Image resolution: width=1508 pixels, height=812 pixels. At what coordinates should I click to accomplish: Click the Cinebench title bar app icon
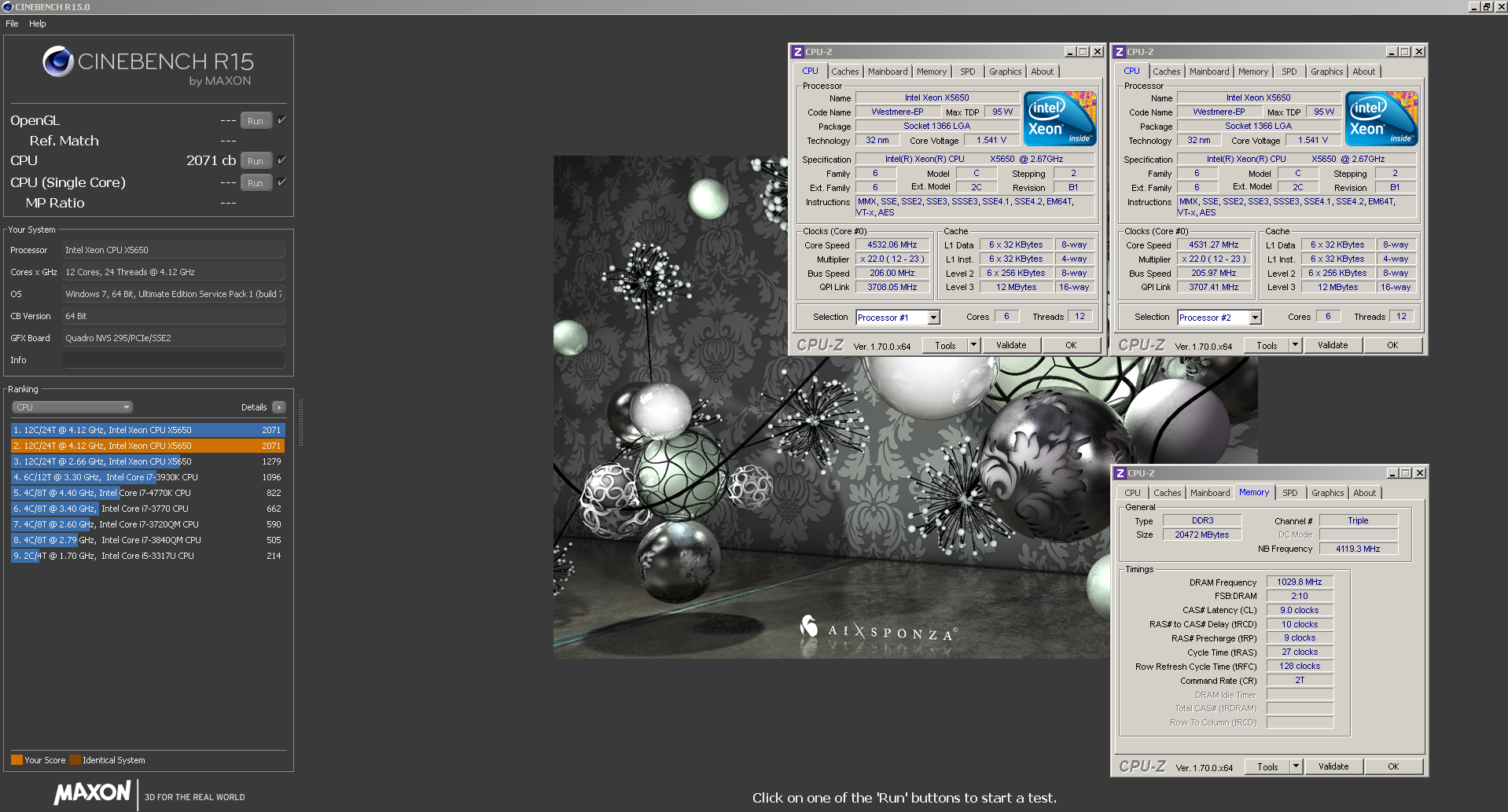click(x=7, y=7)
